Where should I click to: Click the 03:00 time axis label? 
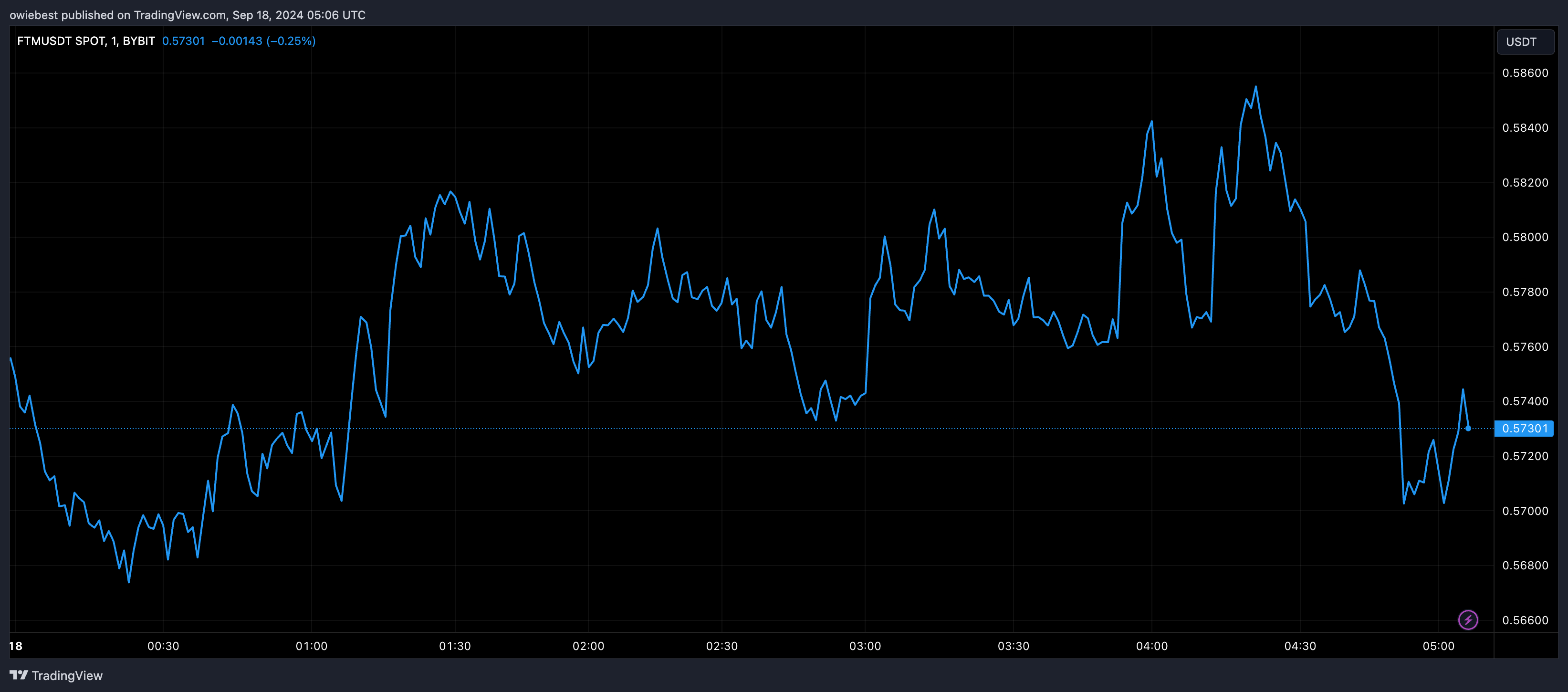(865, 646)
